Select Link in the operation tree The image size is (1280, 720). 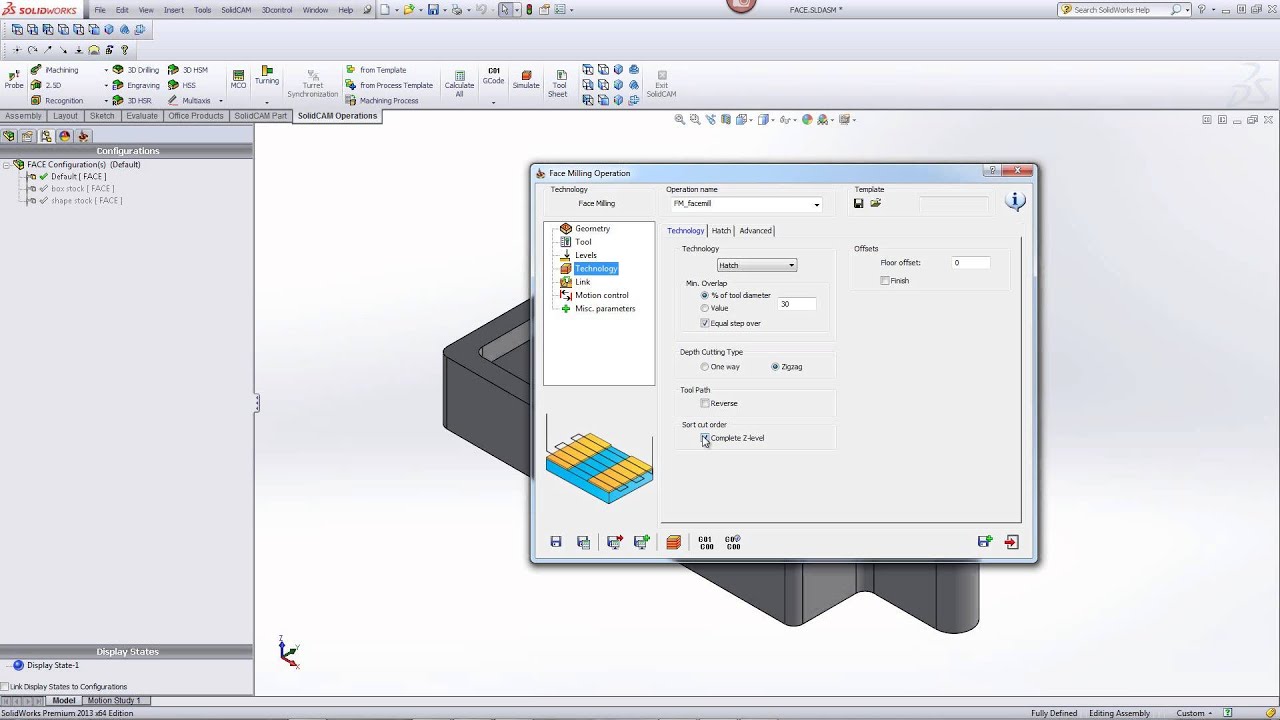click(x=582, y=282)
